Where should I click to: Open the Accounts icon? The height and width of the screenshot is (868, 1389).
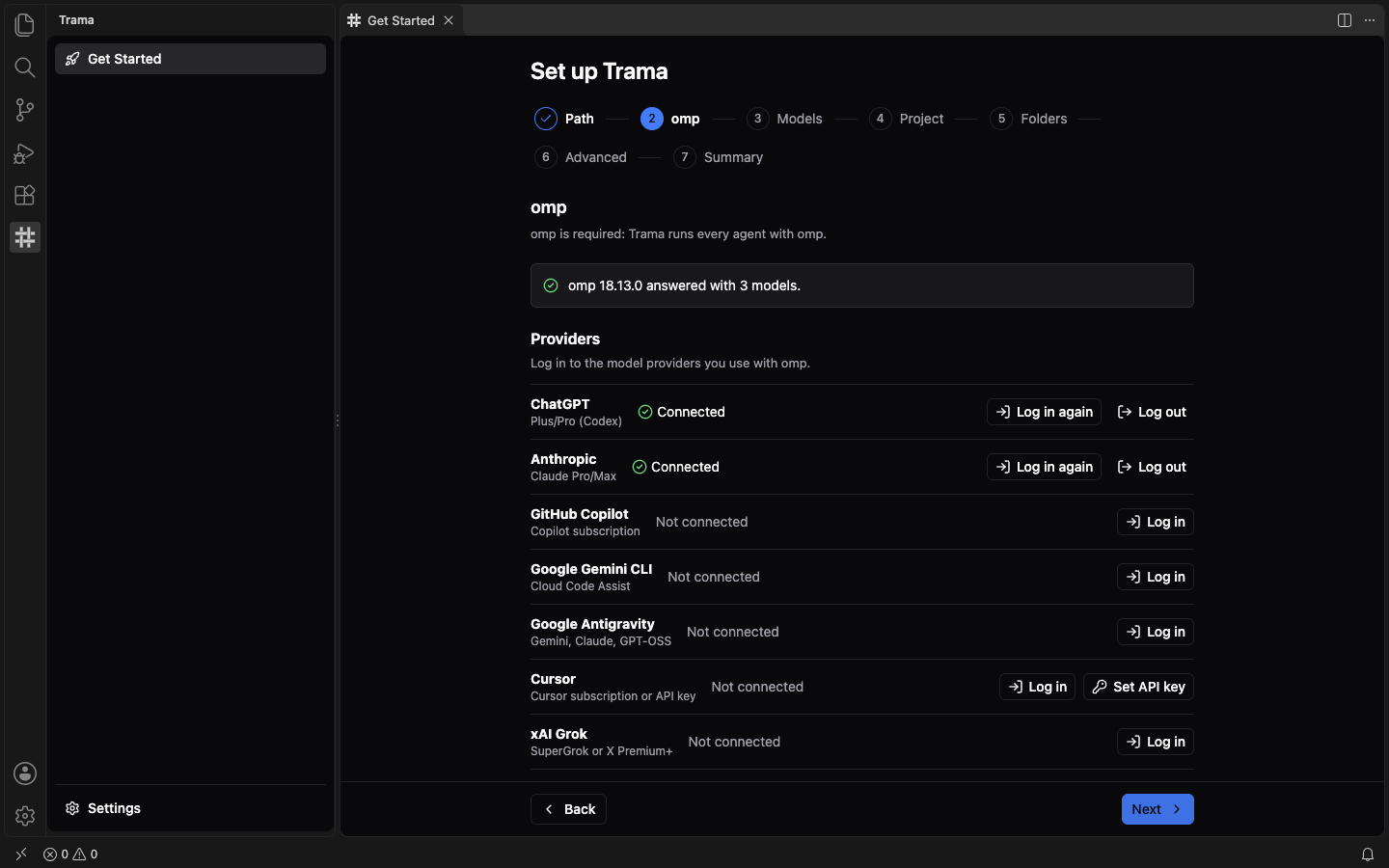tap(25, 773)
